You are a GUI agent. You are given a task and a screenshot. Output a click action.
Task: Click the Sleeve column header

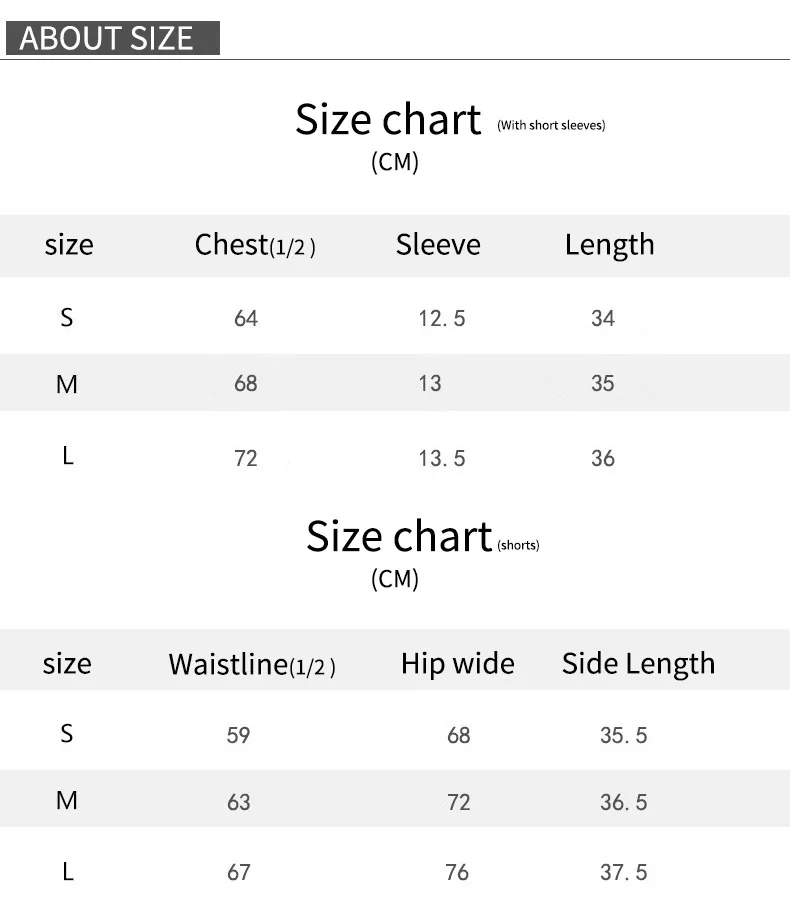438,245
